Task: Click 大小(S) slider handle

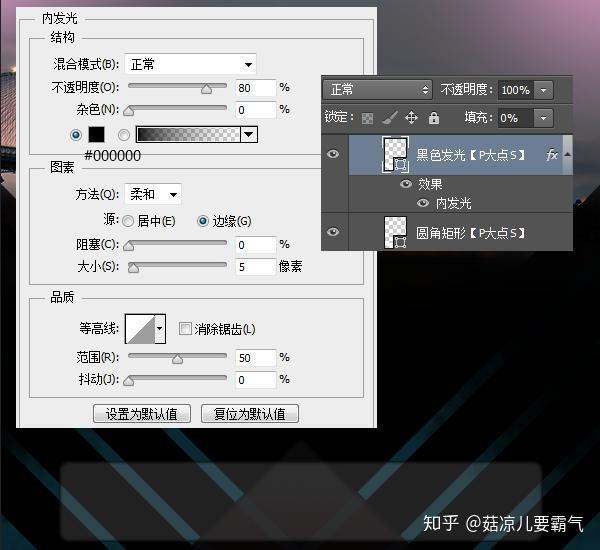Action: coord(134,268)
